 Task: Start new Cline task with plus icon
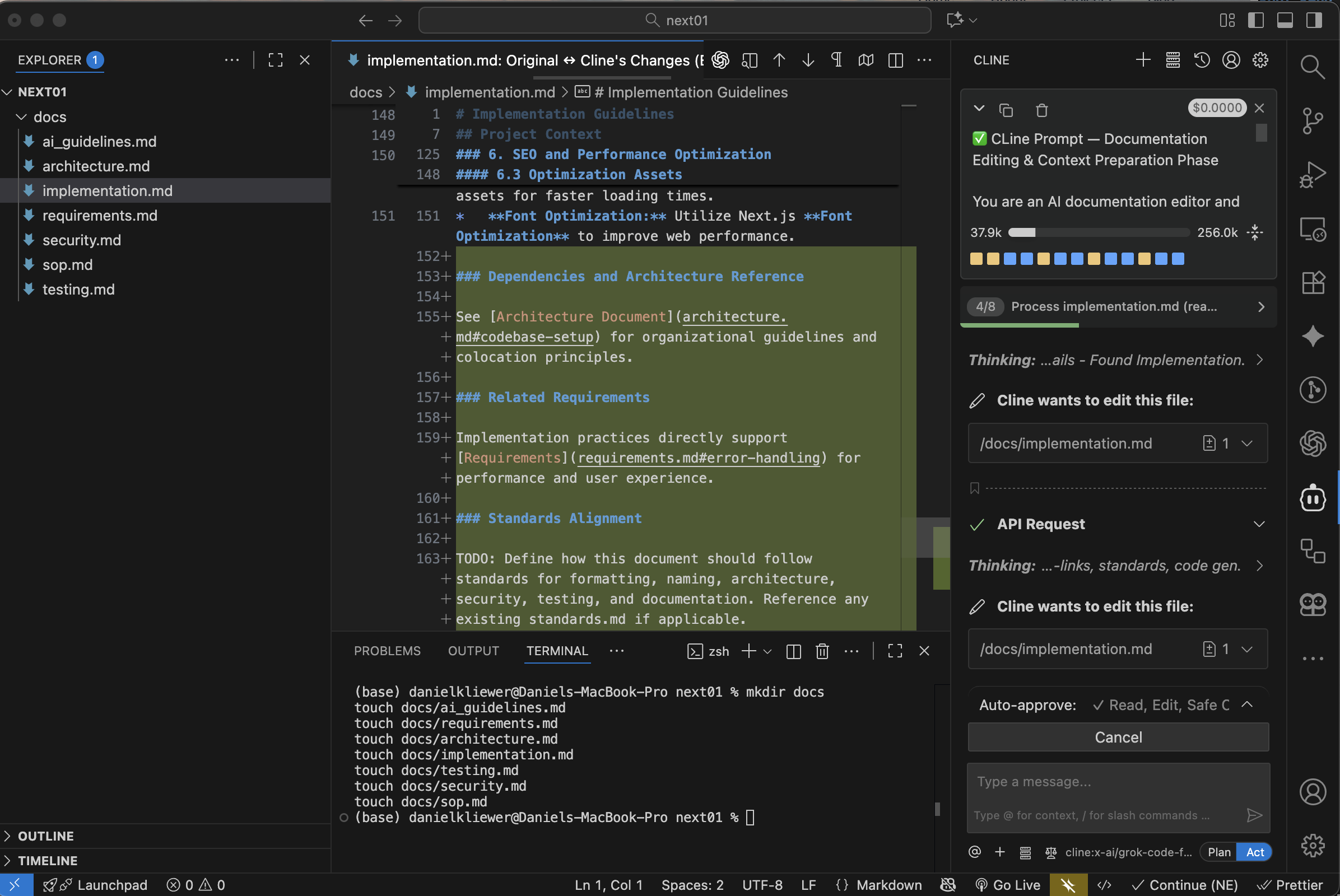(x=1143, y=60)
